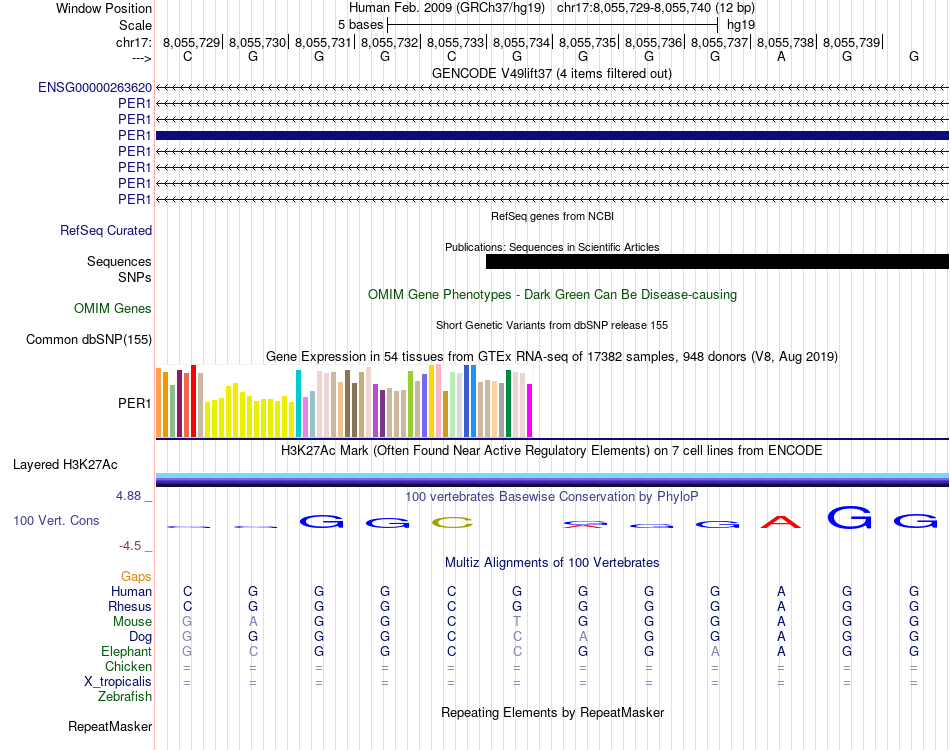950x750 pixels.
Task: Click the PER1 label beside the GTEx bar chart
Action: coord(134,403)
